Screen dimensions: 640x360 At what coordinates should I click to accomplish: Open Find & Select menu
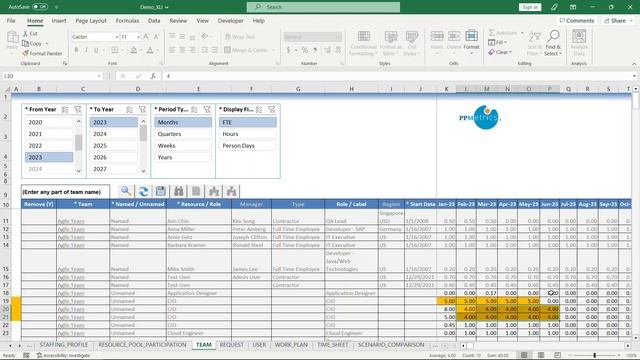[x=553, y=43]
